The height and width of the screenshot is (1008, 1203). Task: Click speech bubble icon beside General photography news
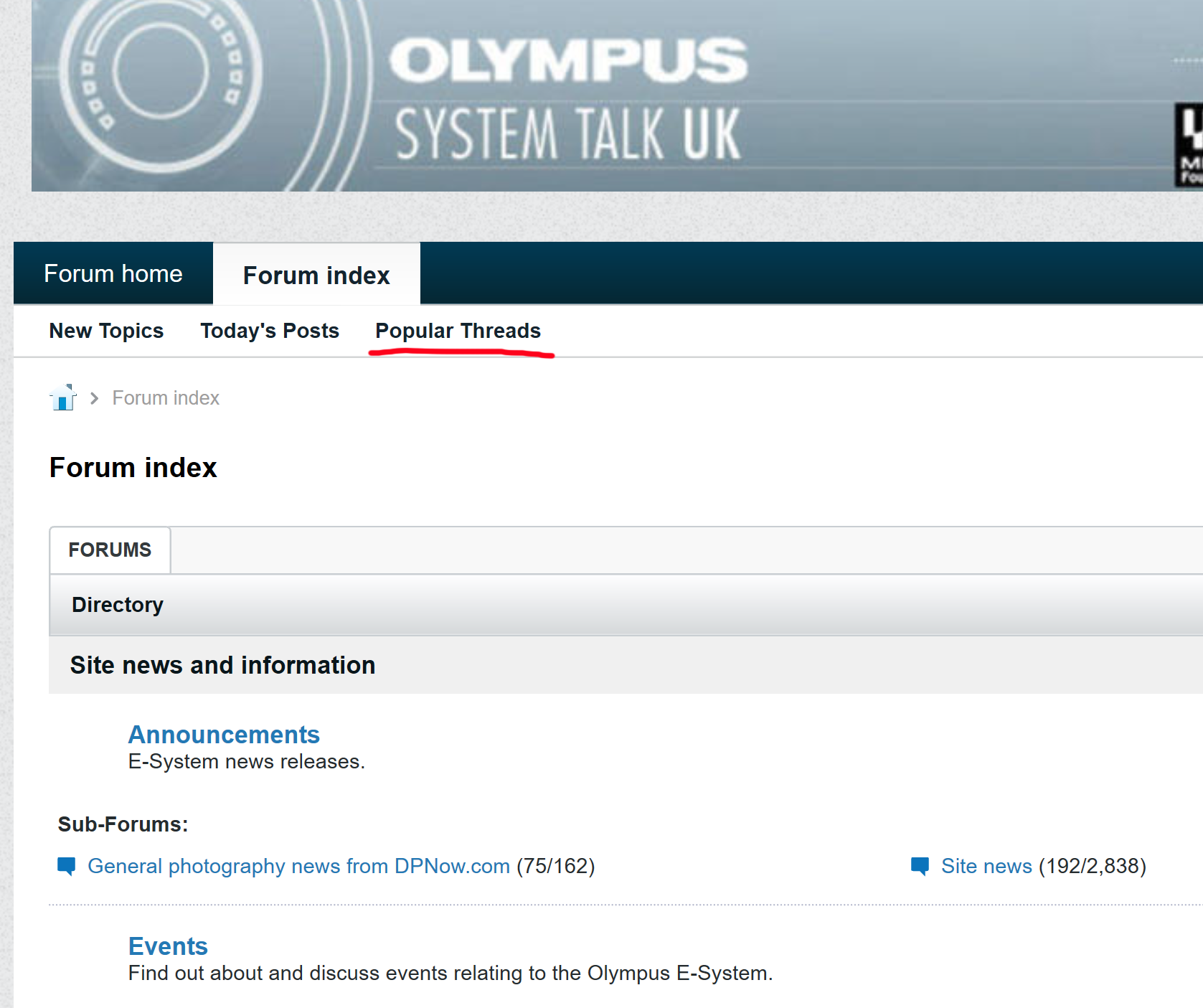click(x=66, y=866)
